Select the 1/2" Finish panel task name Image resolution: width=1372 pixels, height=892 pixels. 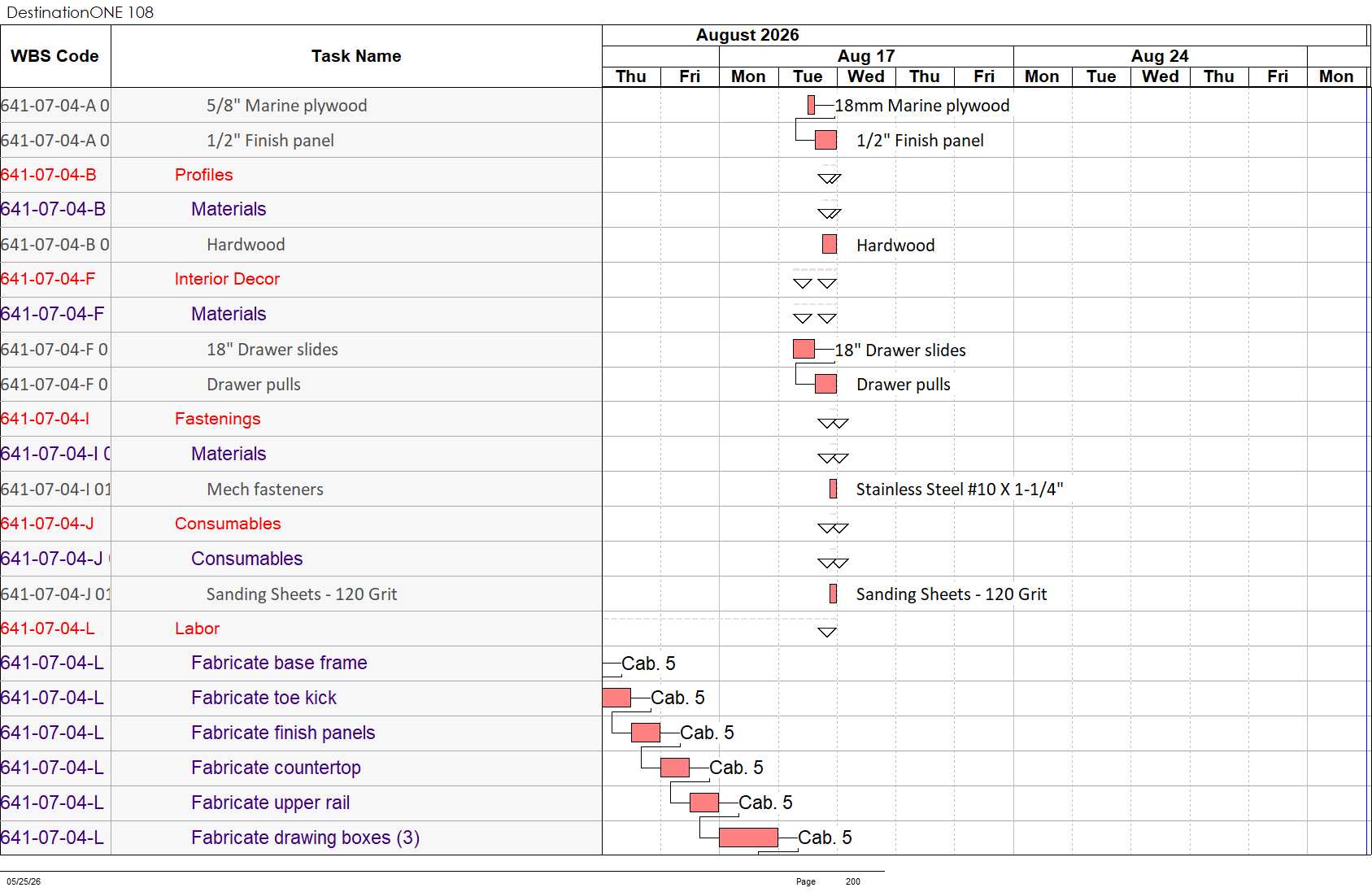[x=270, y=141]
